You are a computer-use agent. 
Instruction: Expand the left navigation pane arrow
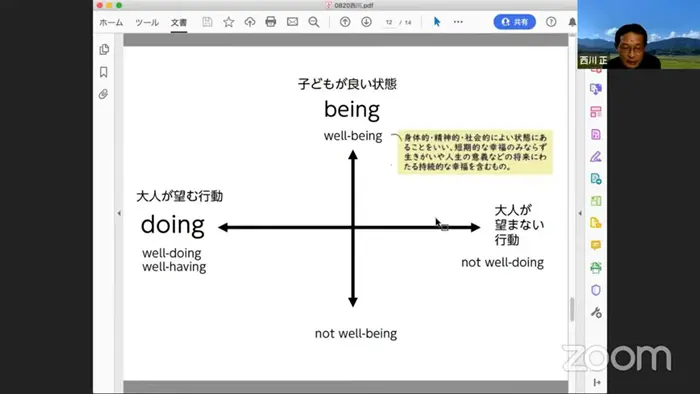[x=119, y=213]
